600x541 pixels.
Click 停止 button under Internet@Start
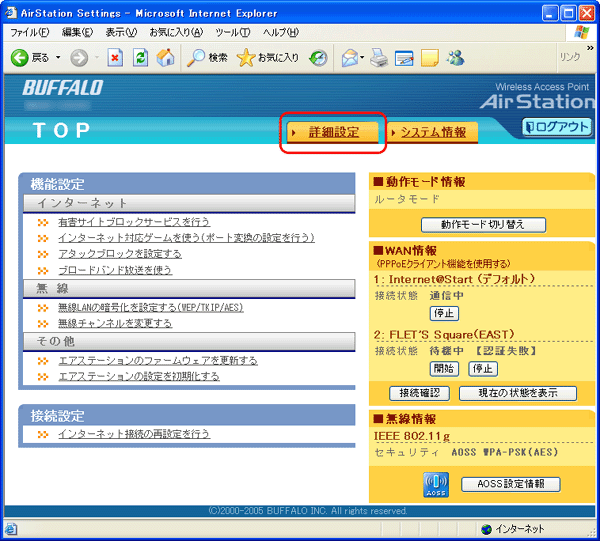point(444,313)
